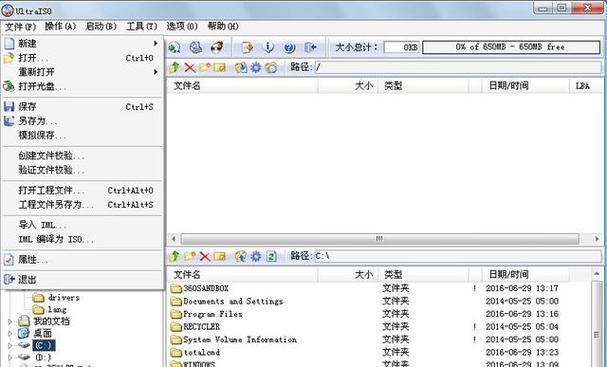This screenshot has height=367, width=607.
Task: Choose 打开... from the File menu
Action: (82, 58)
